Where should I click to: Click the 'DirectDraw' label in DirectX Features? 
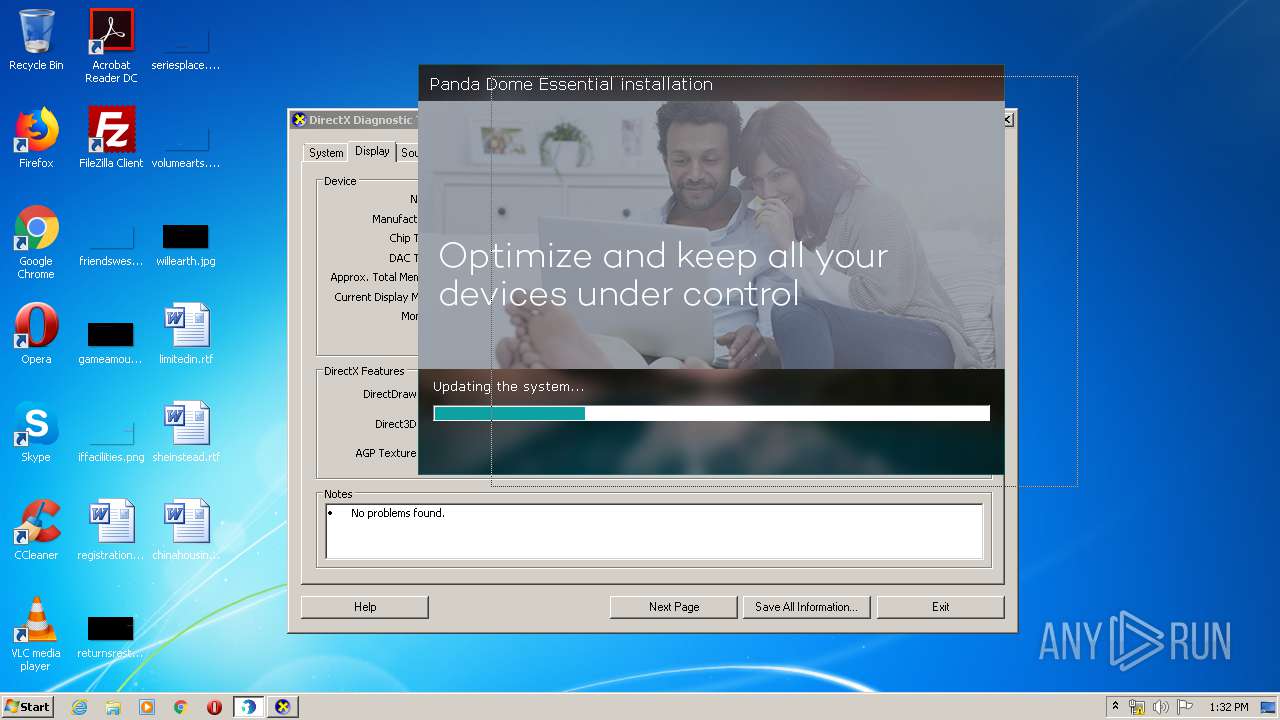390,394
